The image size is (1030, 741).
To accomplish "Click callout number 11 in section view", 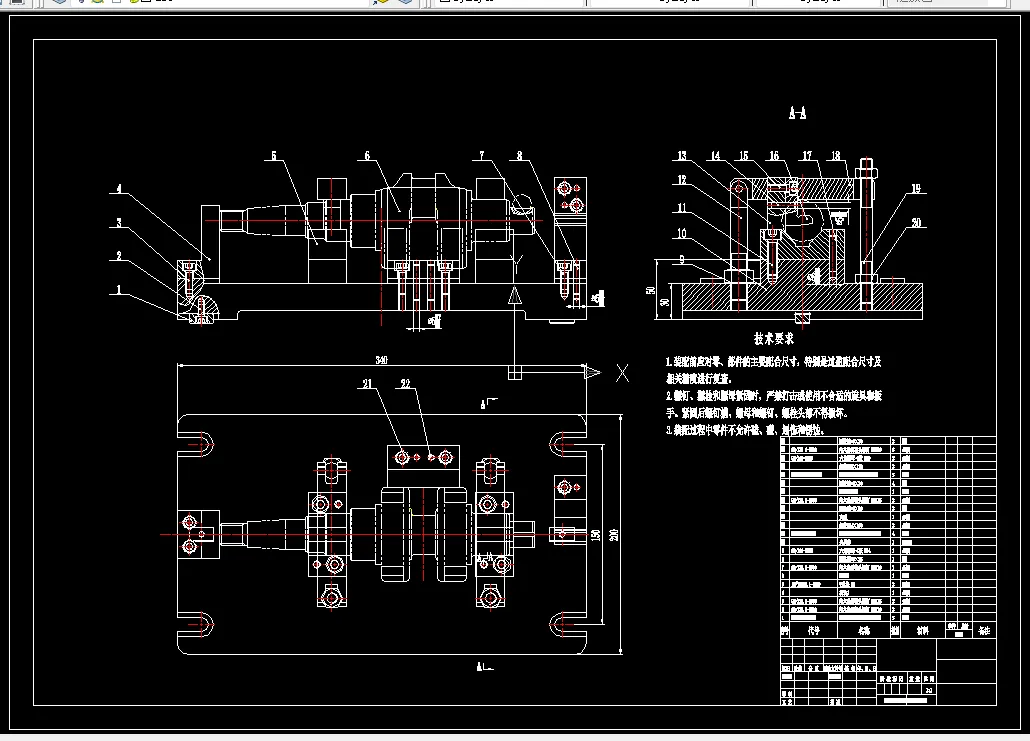I will (682, 208).
